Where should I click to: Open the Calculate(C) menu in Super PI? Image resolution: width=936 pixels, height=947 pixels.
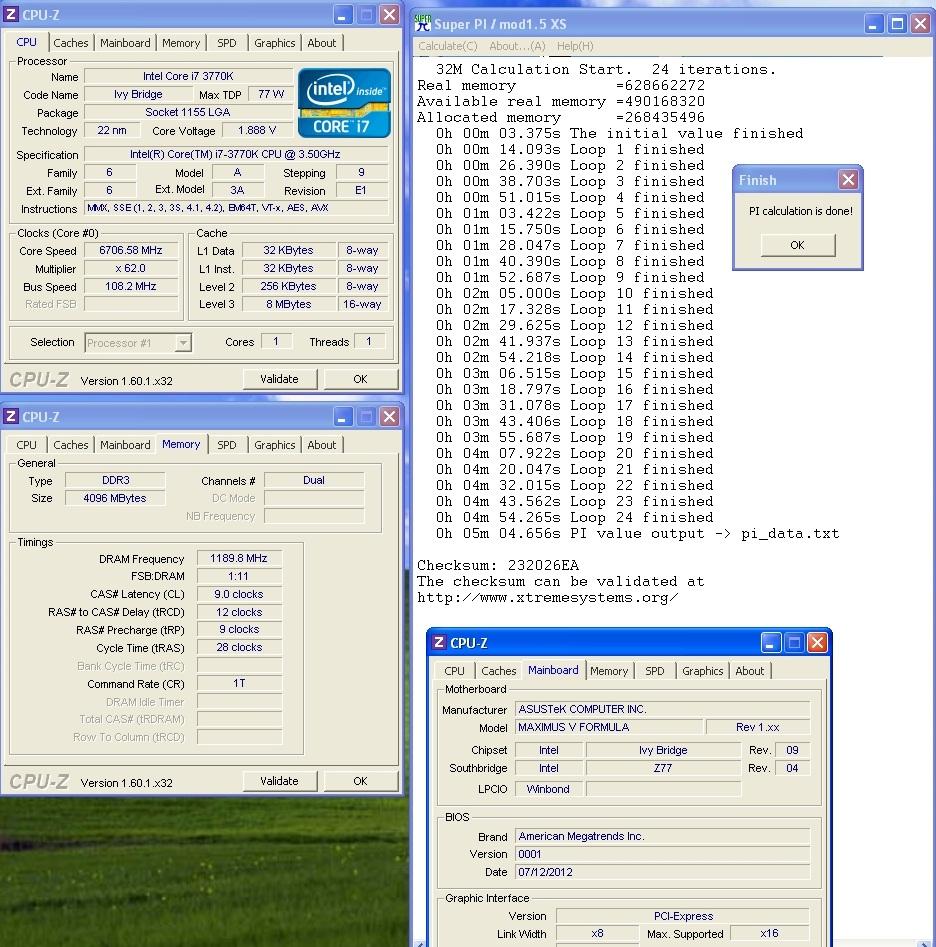[x=447, y=46]
